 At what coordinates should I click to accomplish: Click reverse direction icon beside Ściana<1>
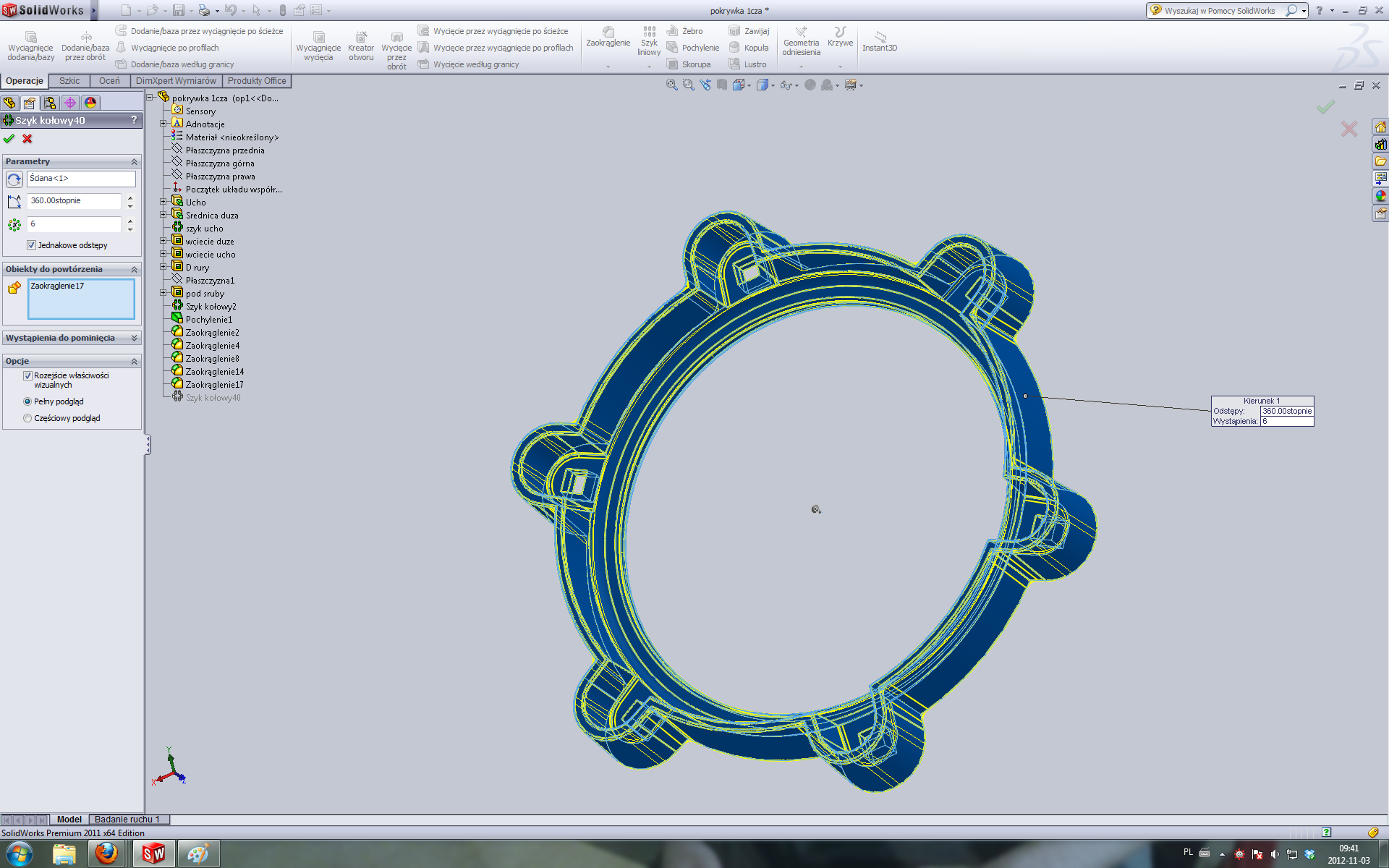(14, 179)
